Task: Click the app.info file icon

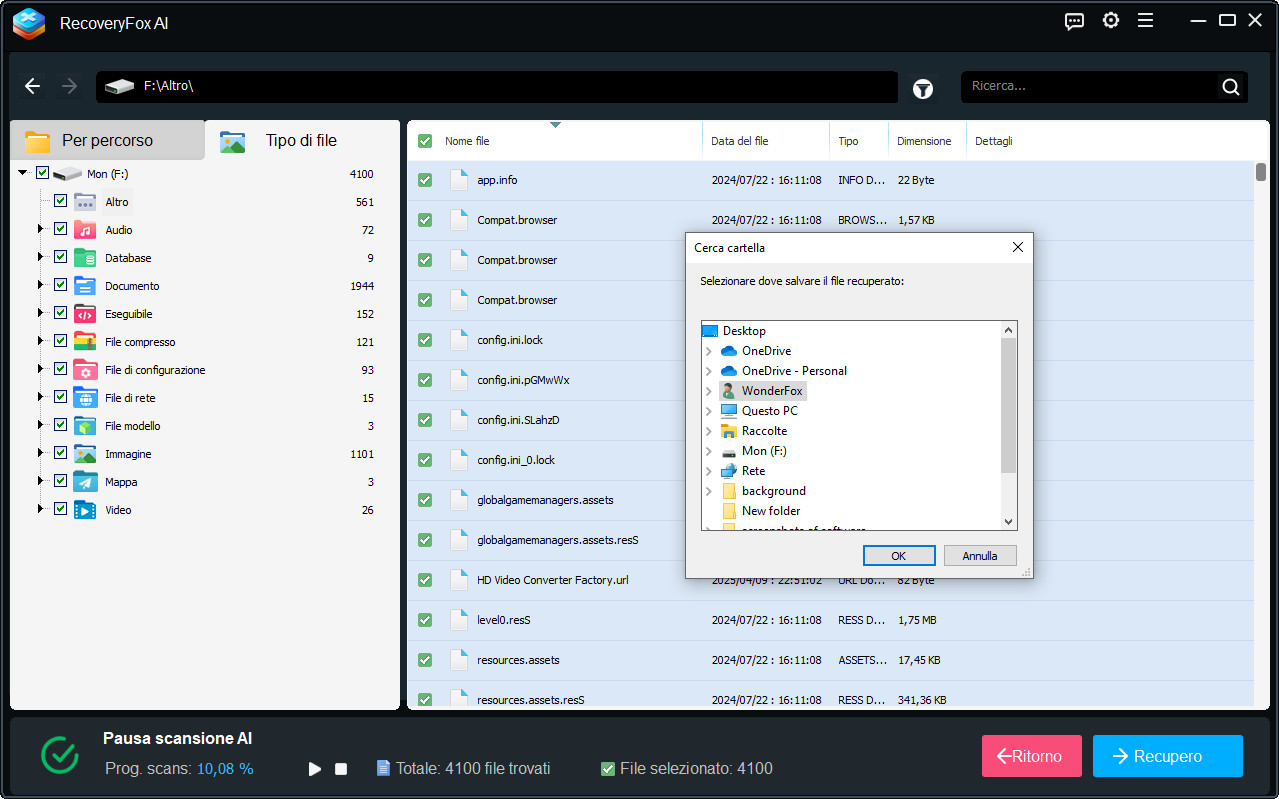Action: click(x=459, y=180)
